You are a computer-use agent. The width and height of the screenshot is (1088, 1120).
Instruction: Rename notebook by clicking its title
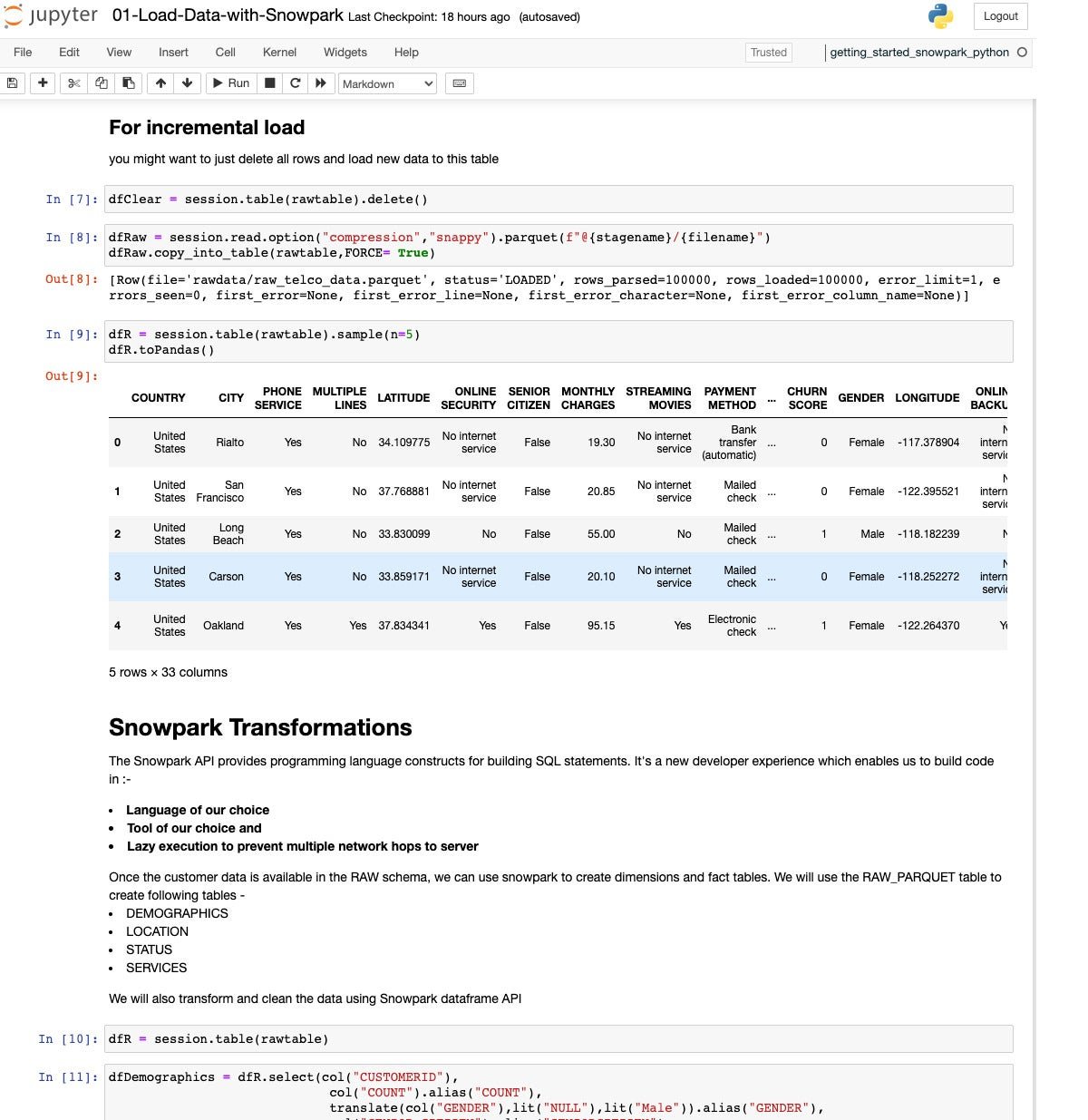(x=228, y=16)
